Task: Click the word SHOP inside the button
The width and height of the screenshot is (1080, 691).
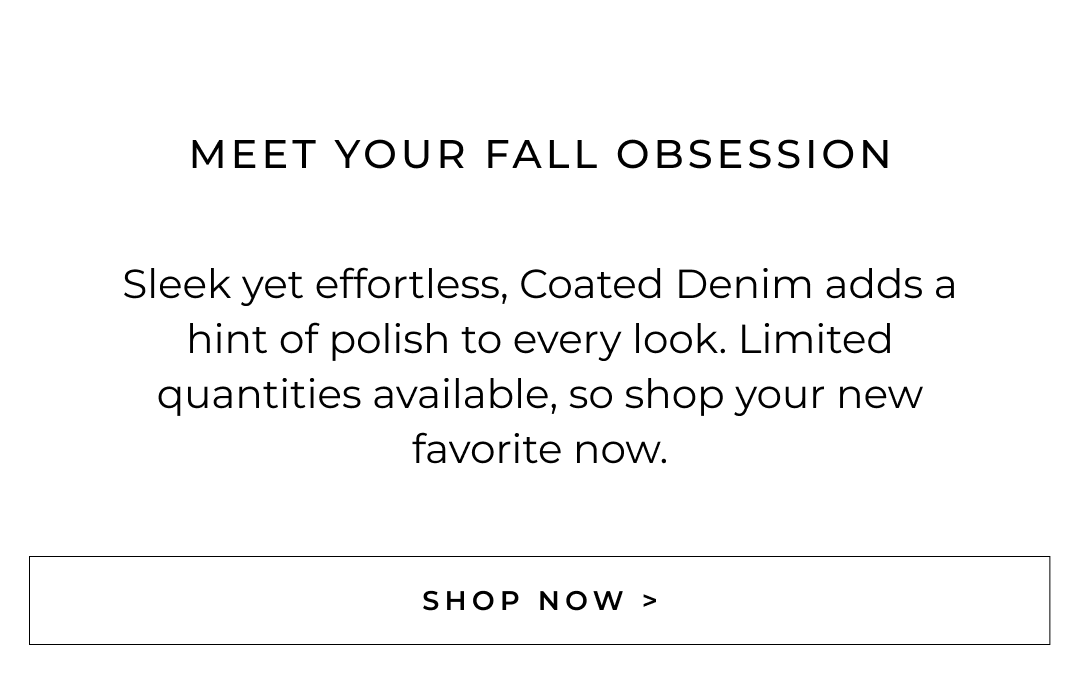Action: coord(472,601)
